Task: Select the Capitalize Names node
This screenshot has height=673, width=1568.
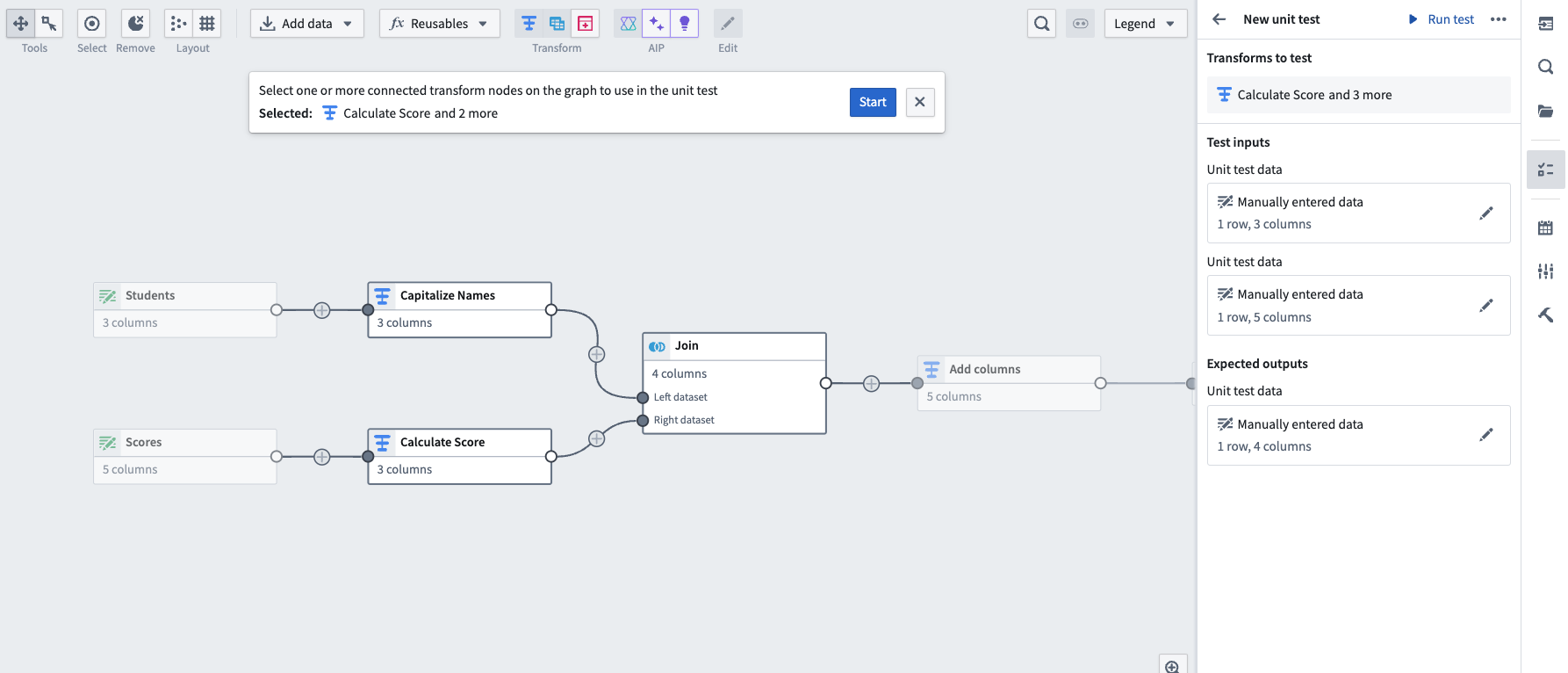Action: 459,309
